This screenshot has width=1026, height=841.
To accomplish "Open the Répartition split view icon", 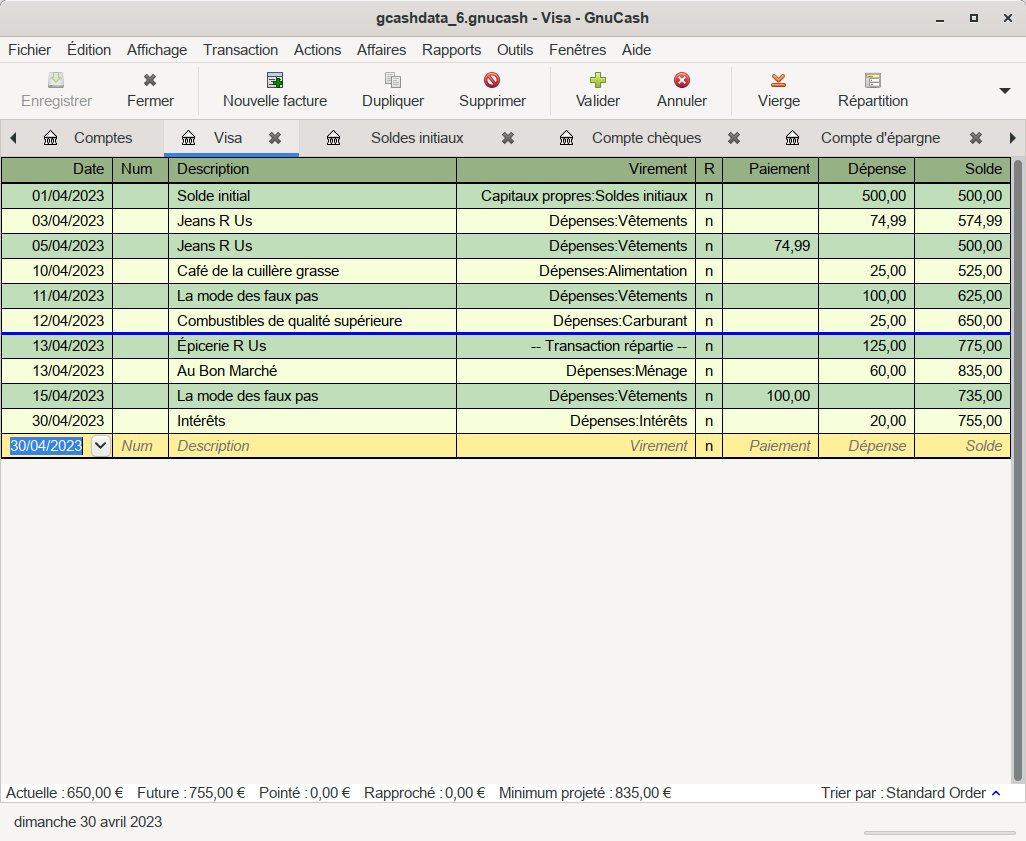I will click(x=873, y=80).
